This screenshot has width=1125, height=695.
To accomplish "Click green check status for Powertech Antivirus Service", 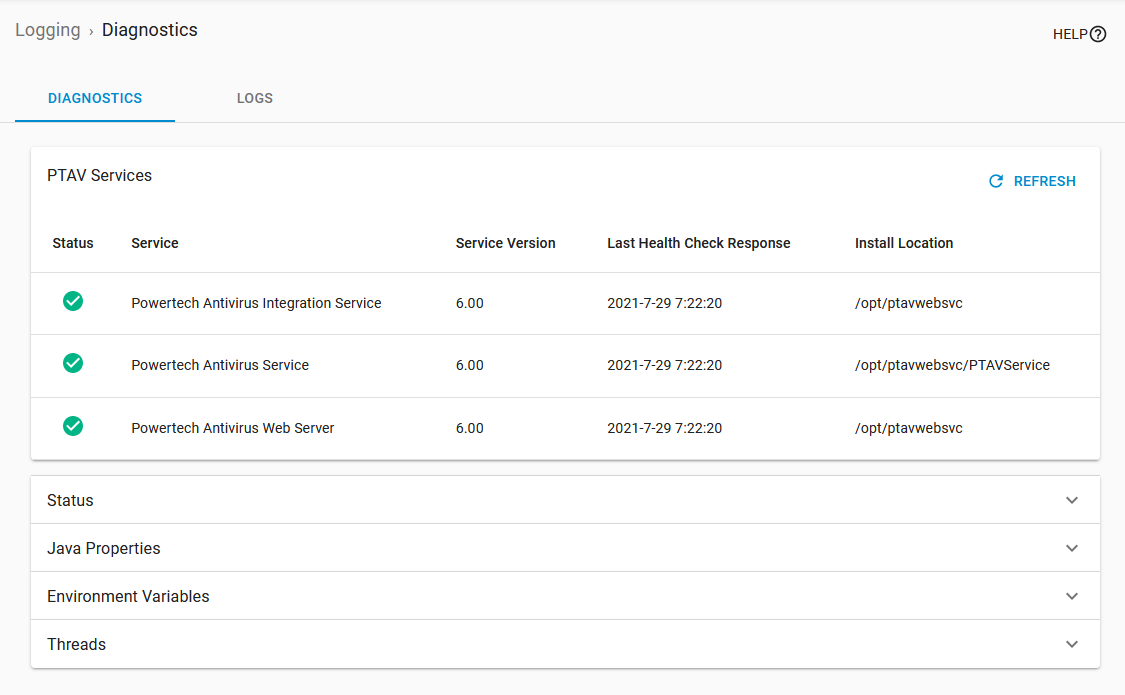I will tap(72, 364).
